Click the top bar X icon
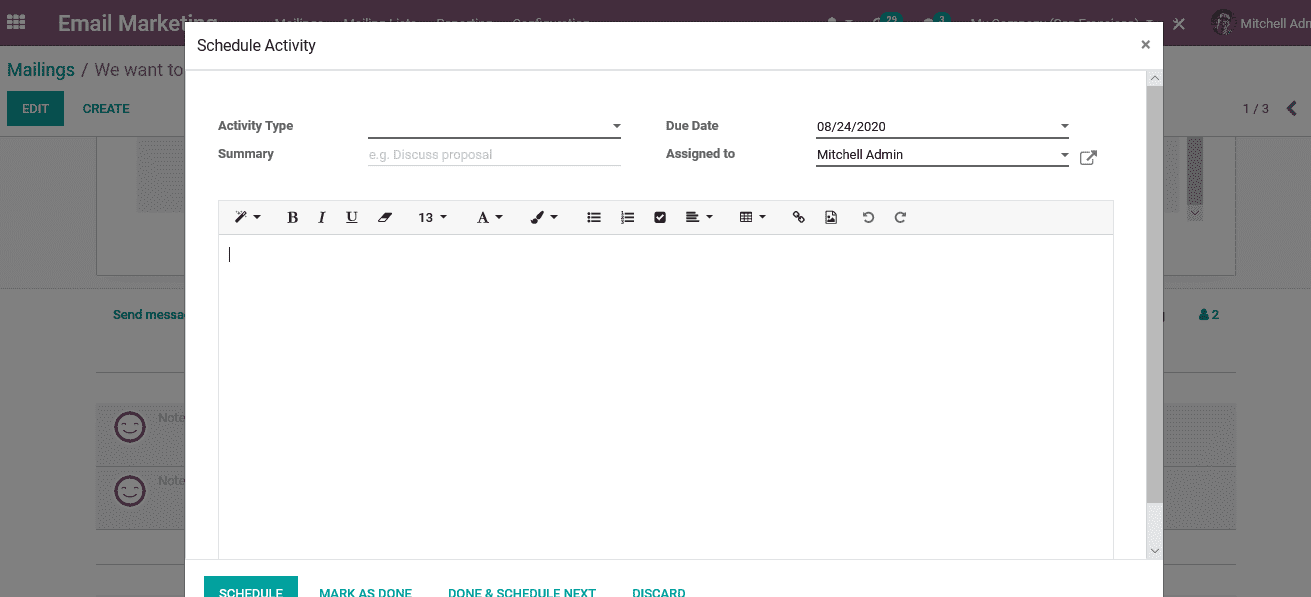Image resolution: width=1311 pixels, height=597 pixels. [1179, 23]
